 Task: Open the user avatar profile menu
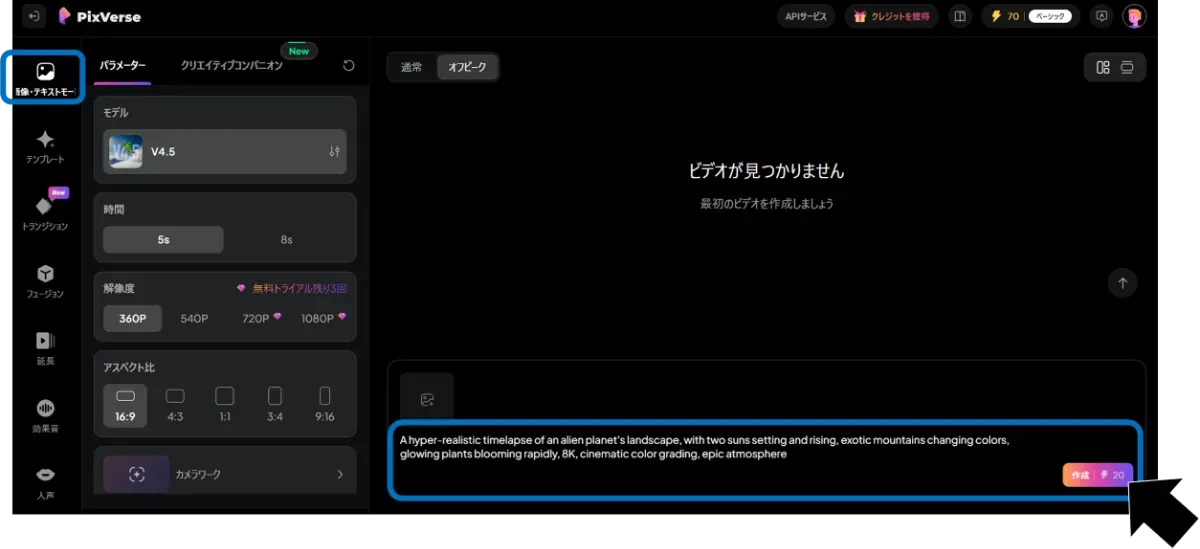[1133, 16]
